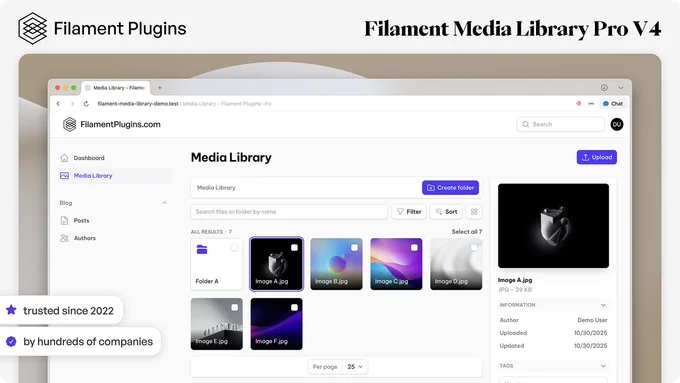Open the browser tab list chevron
This screenshot has width=680, height=383.
(621, 88)
